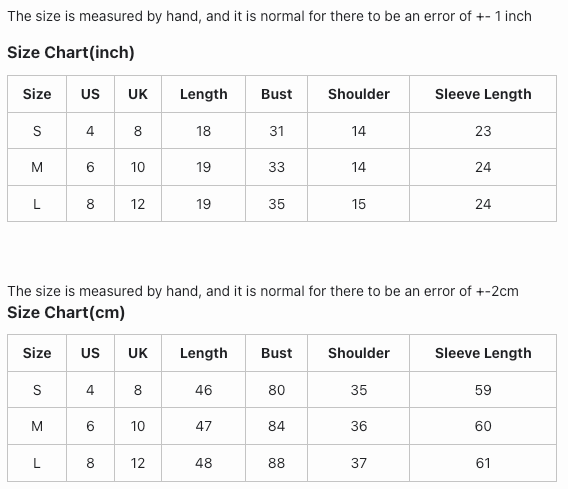Select the Sleeve Length header in inch table
Image resolution: width=568 pixels, height=489 pixels.
pyautogui.click(x=483, y=94)
